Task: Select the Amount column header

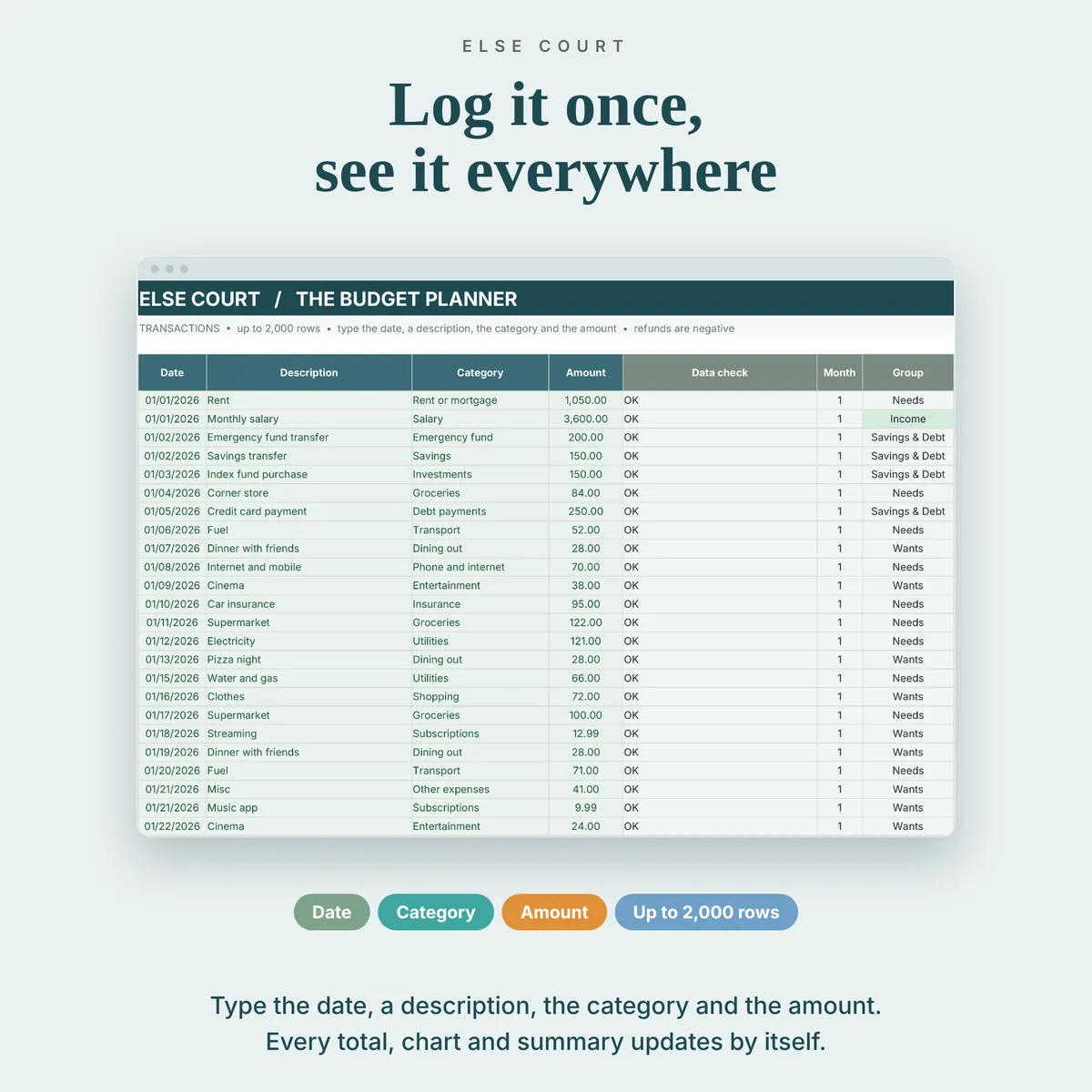Action: coord(586,372)
